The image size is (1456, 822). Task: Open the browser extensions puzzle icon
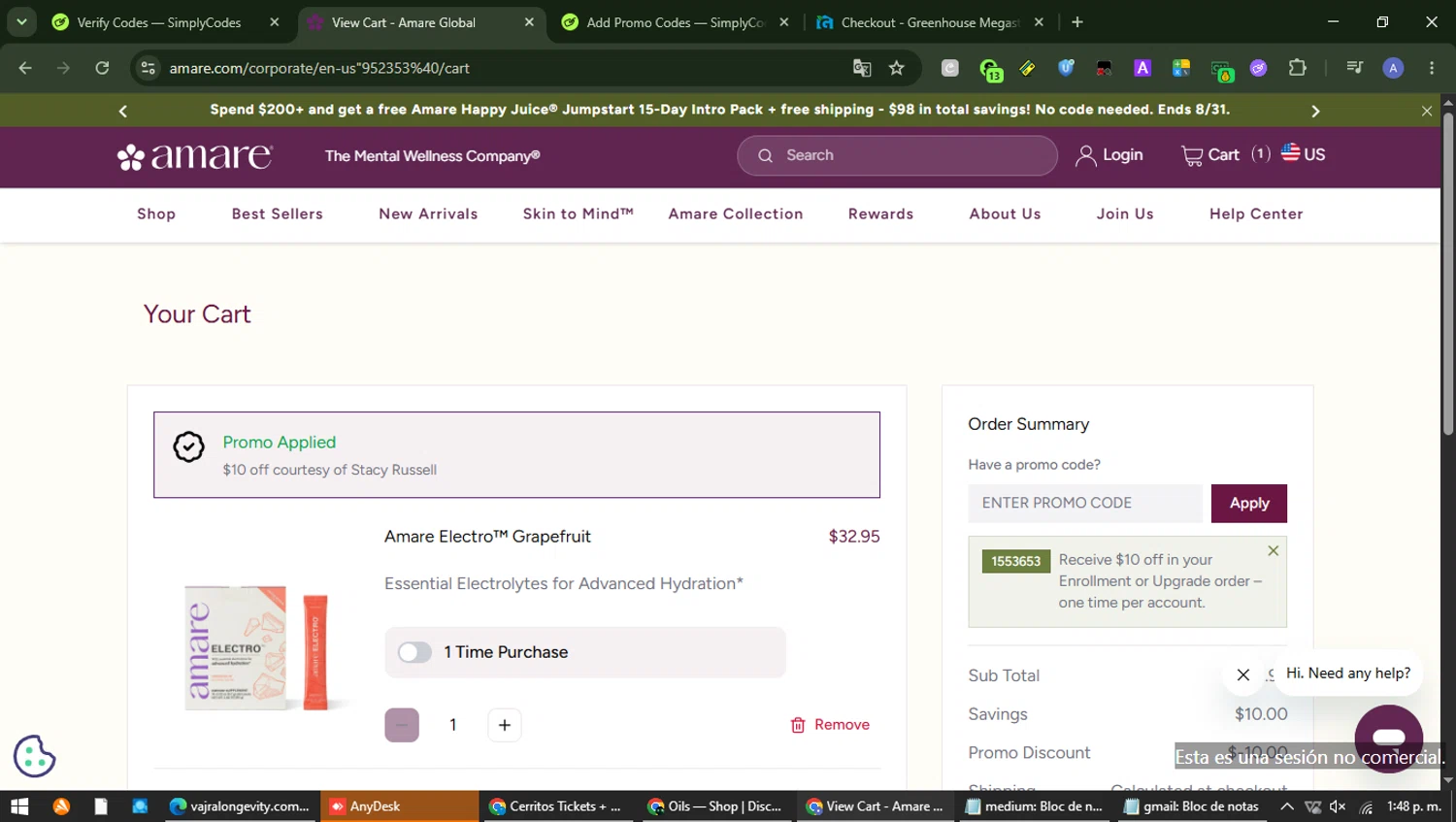[x=1298, y=68]
